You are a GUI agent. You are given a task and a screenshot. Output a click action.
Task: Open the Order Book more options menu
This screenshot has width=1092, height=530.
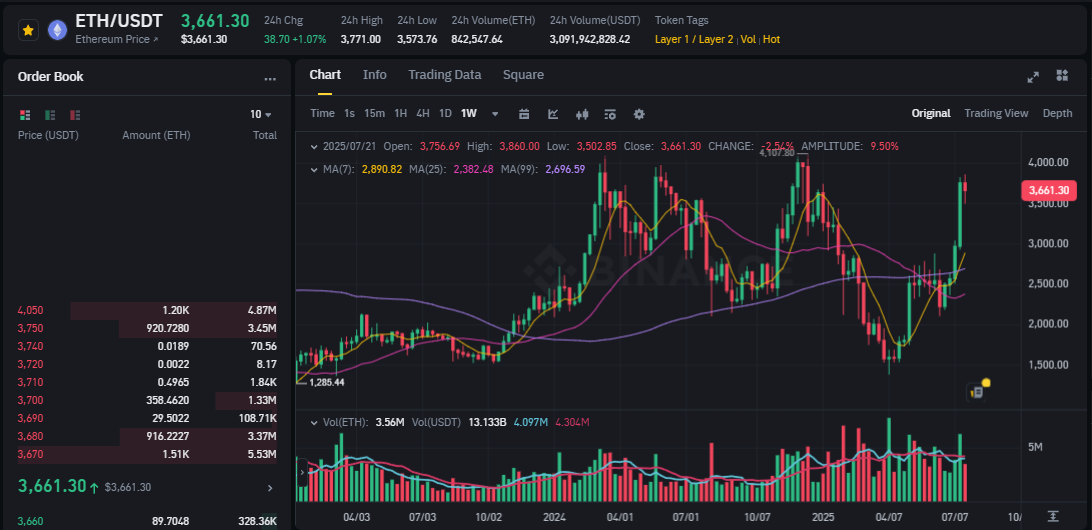coord(270,78)
